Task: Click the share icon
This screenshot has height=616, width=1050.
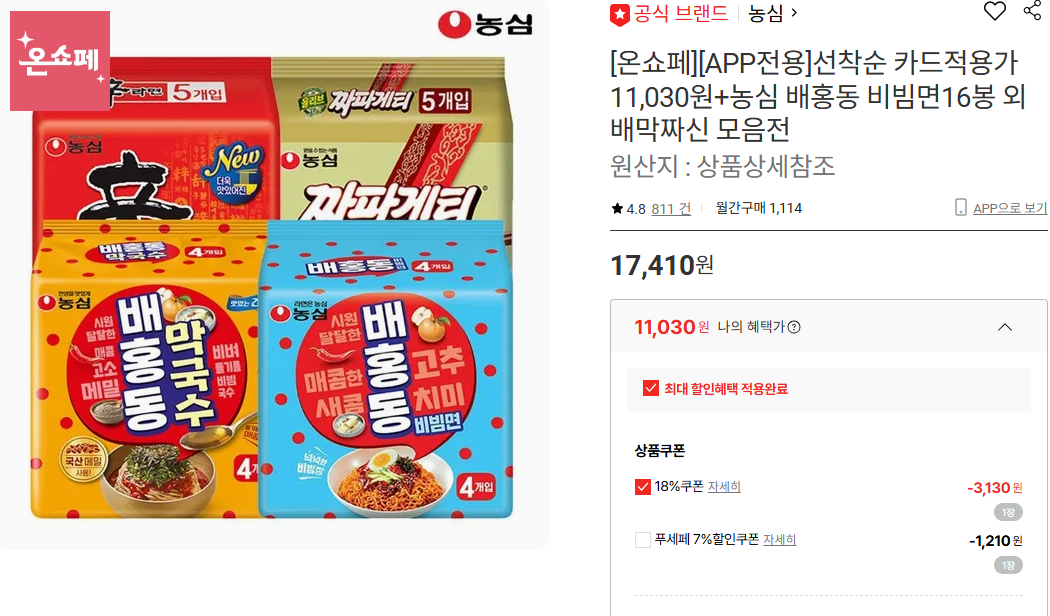Action: 1033,9
